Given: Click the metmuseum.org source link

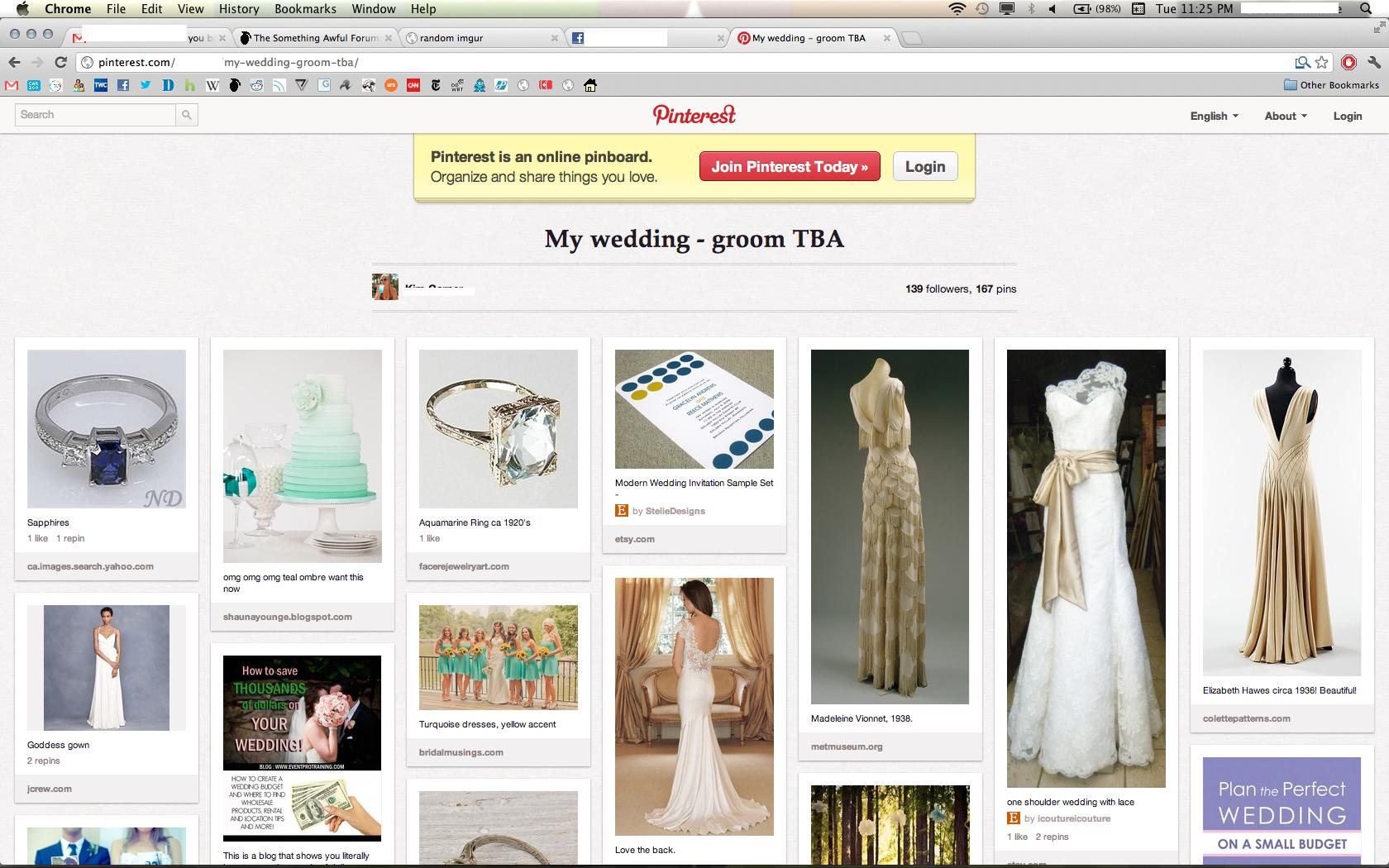Looking at the screenshot, I should (847, 746).
